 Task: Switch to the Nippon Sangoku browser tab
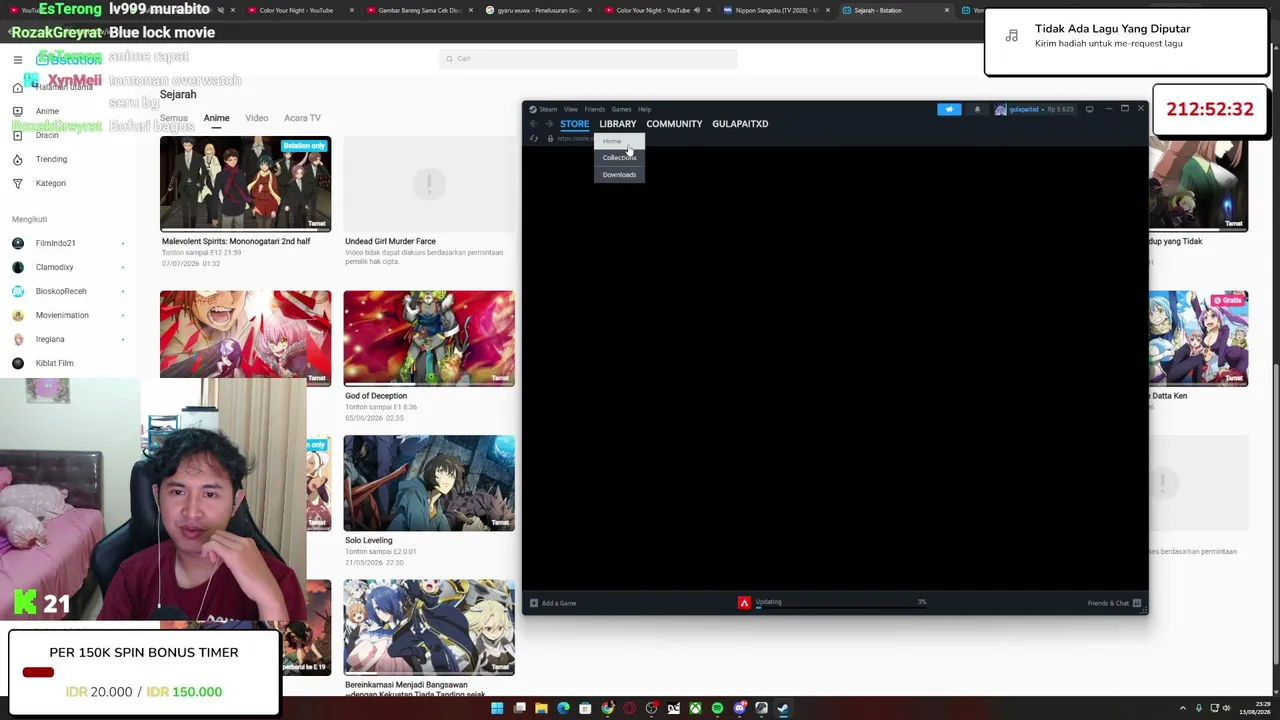[777, 10]
